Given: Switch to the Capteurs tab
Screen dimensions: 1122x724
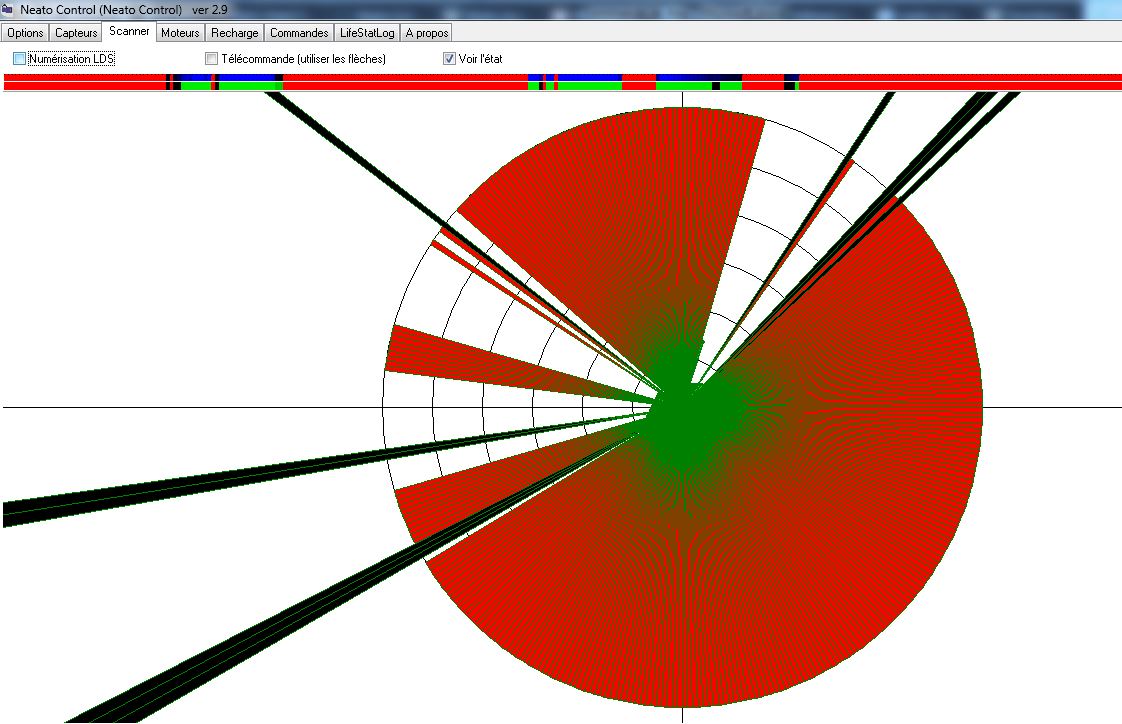Looking at the screenshot, I should 76,33.
